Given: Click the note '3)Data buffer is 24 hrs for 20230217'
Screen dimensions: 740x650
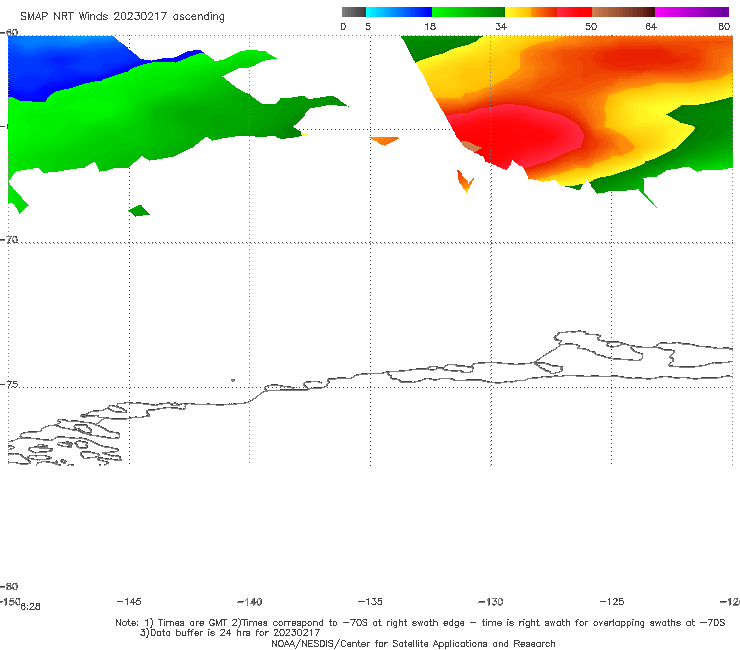Looking at the screenshot, I should [x=230, y=633].
